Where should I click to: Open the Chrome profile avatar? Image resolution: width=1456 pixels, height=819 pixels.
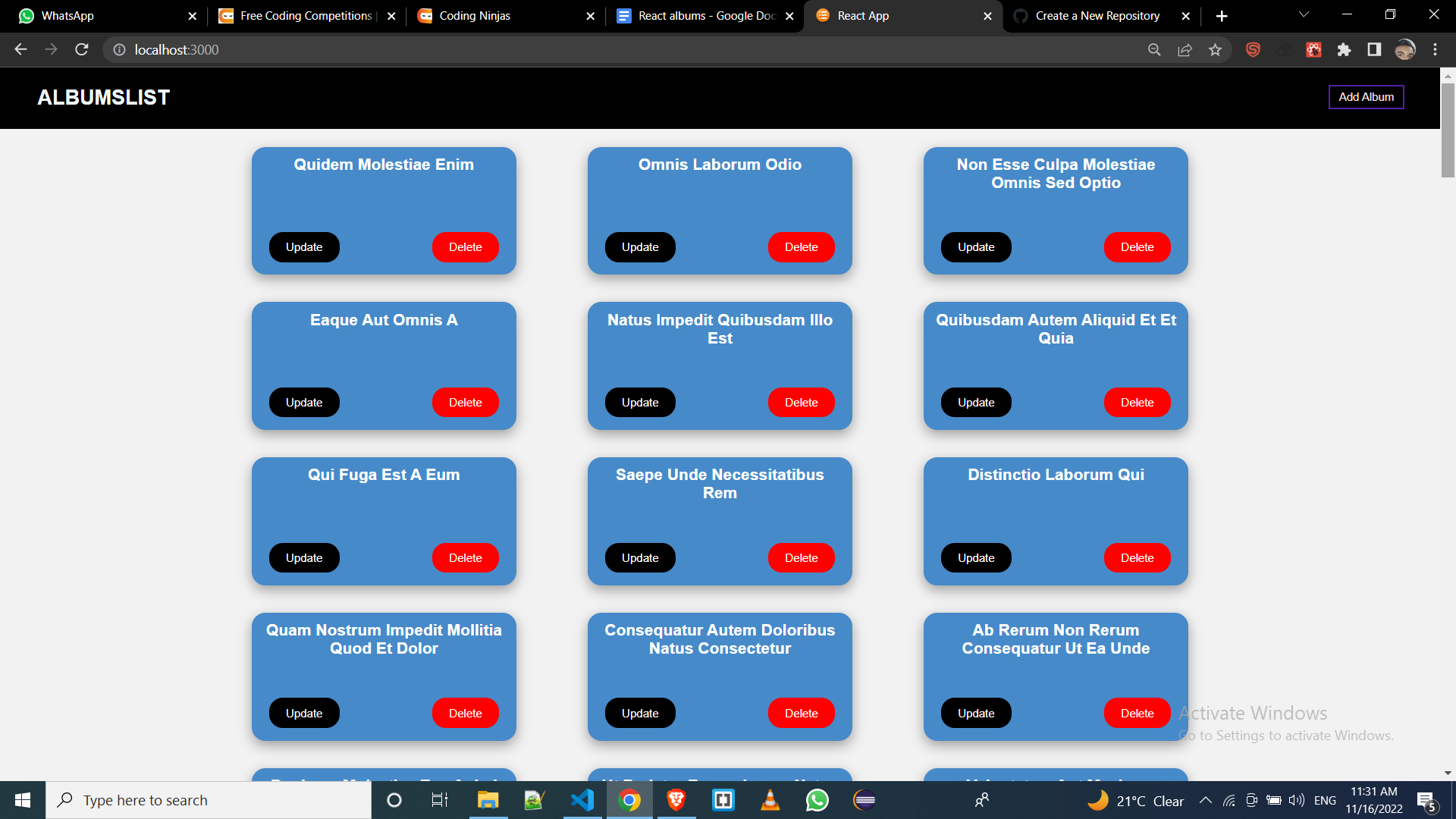click(1405, 50)
